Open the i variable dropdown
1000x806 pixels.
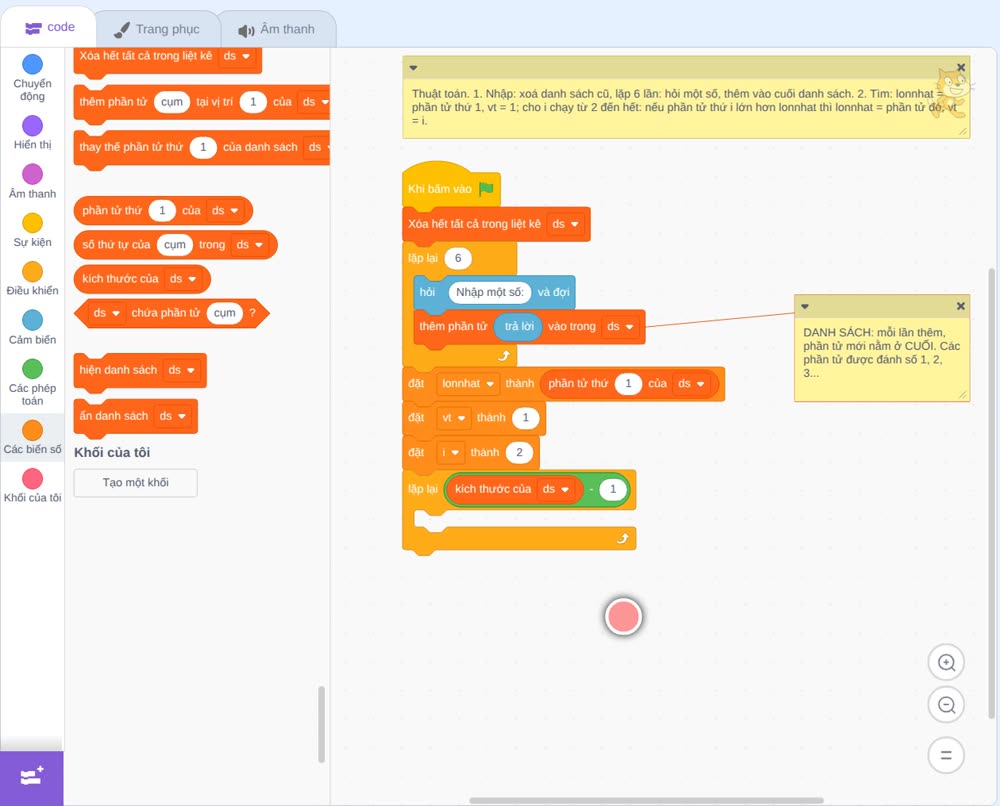pos(450,453)
